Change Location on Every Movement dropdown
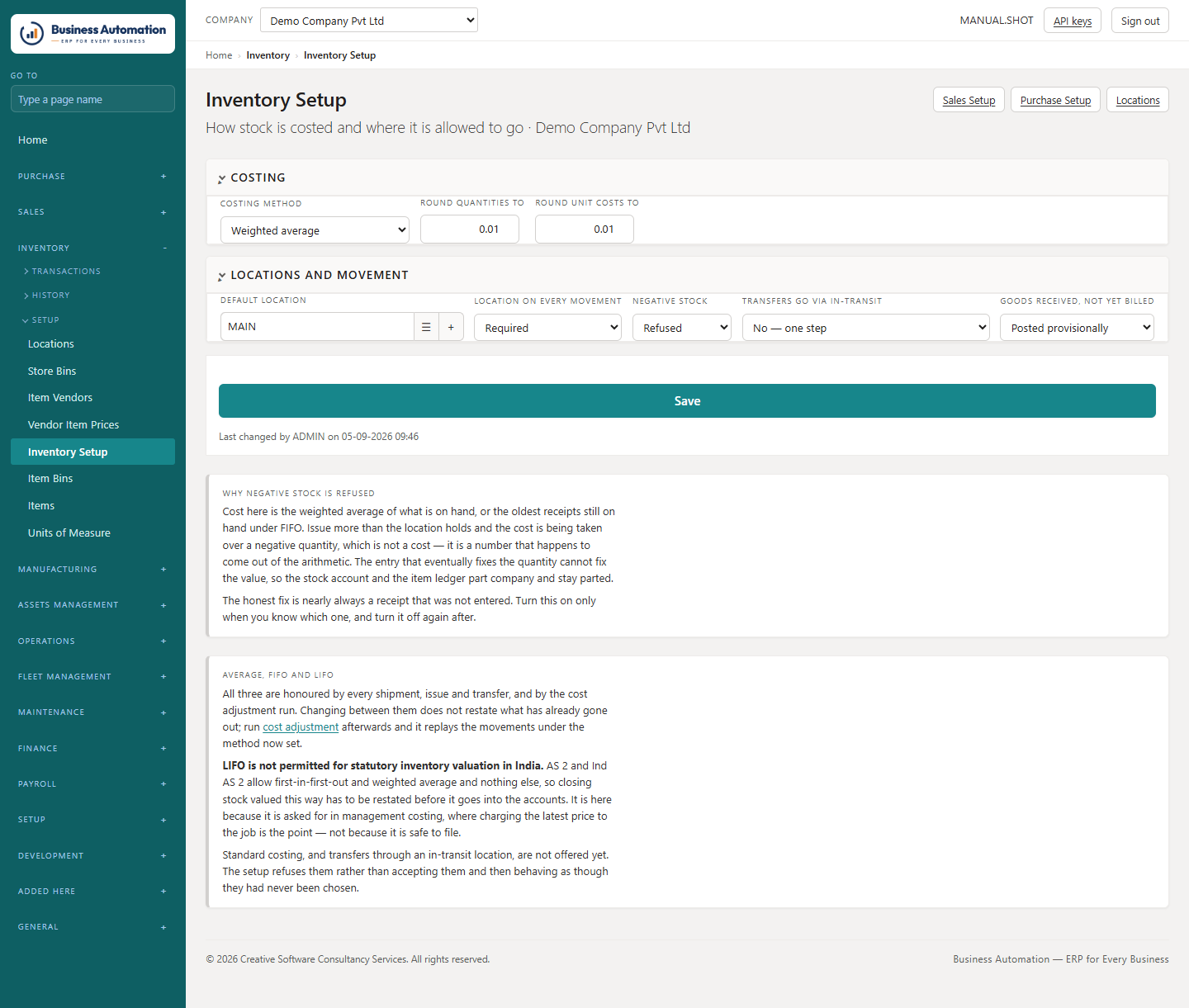This screenshot has height=1008, width=1189. click(x=547, y=328)
